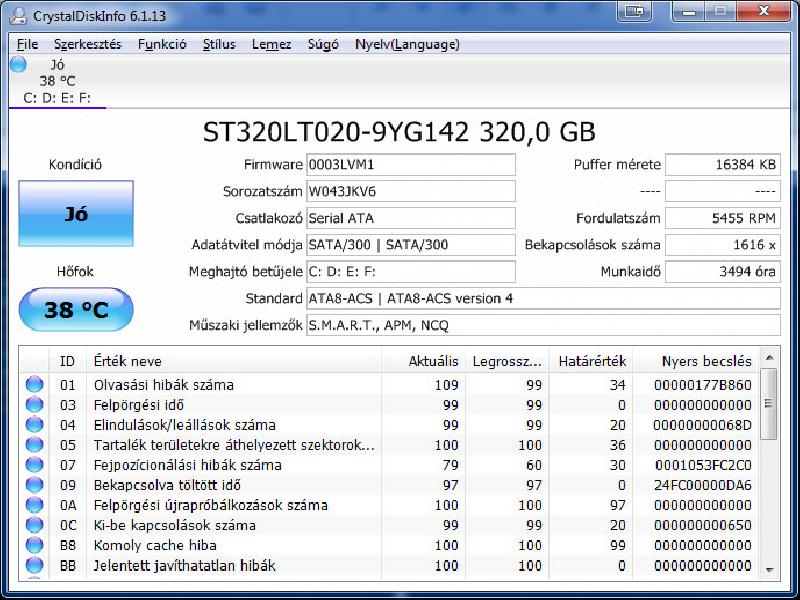800x600 pixels.
Task: Open the Súgó menu
Action: (323, 44)
